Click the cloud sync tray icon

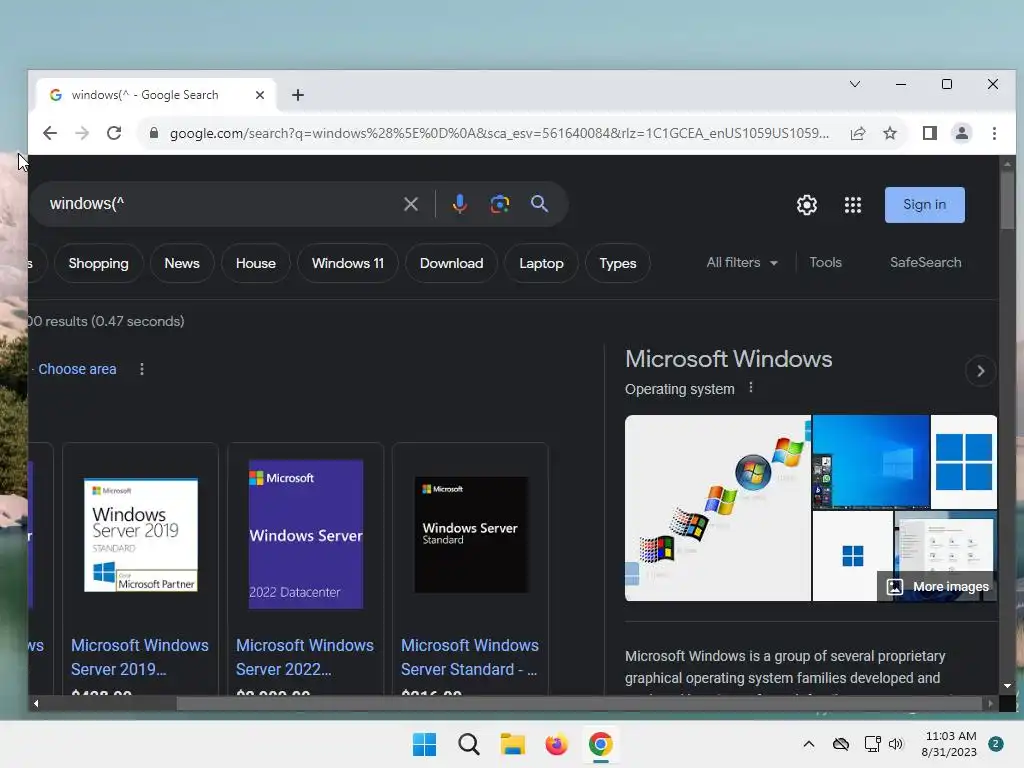click(841, 744)
